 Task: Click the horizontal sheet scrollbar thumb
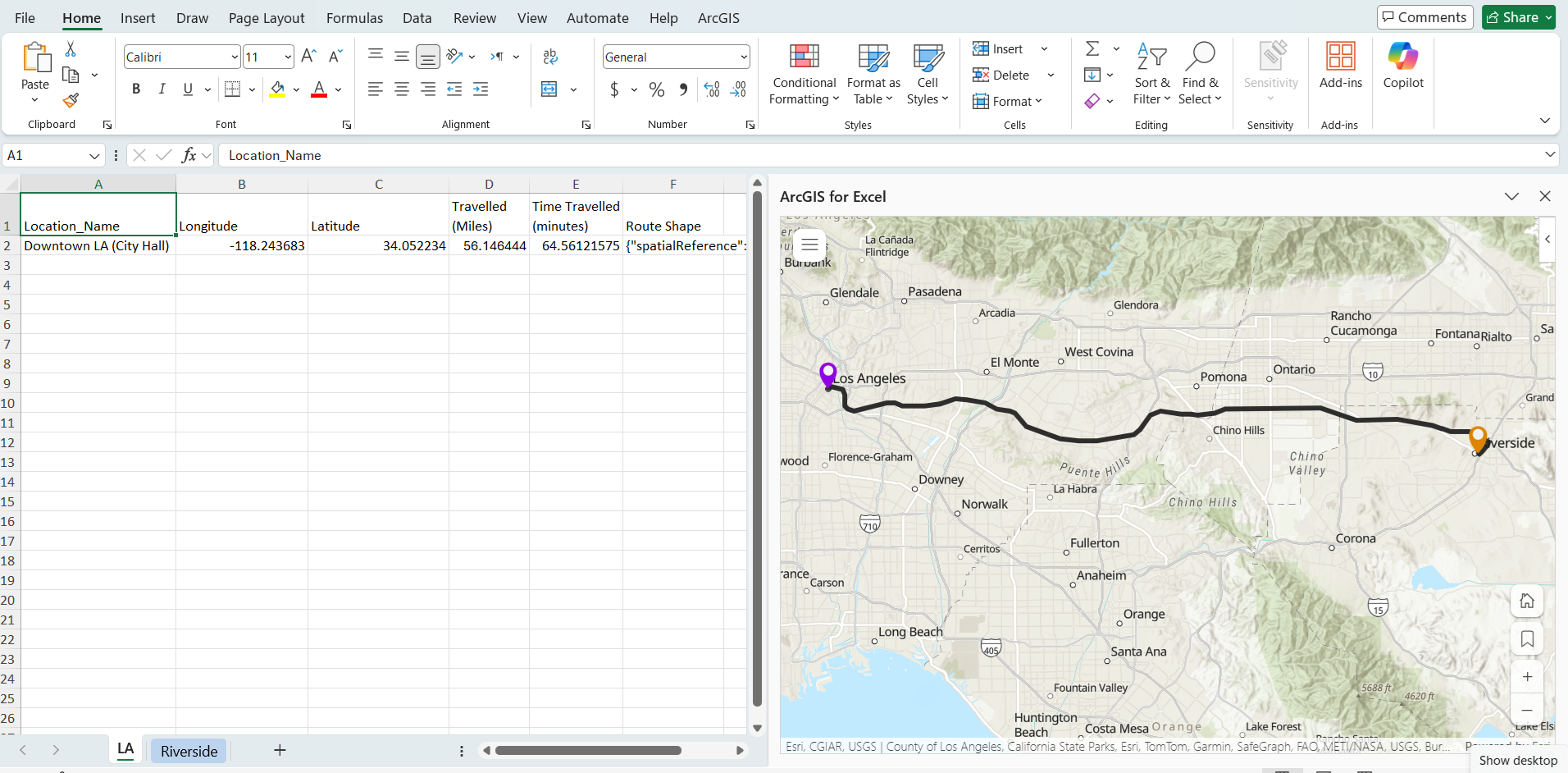(x=588, y=750)
